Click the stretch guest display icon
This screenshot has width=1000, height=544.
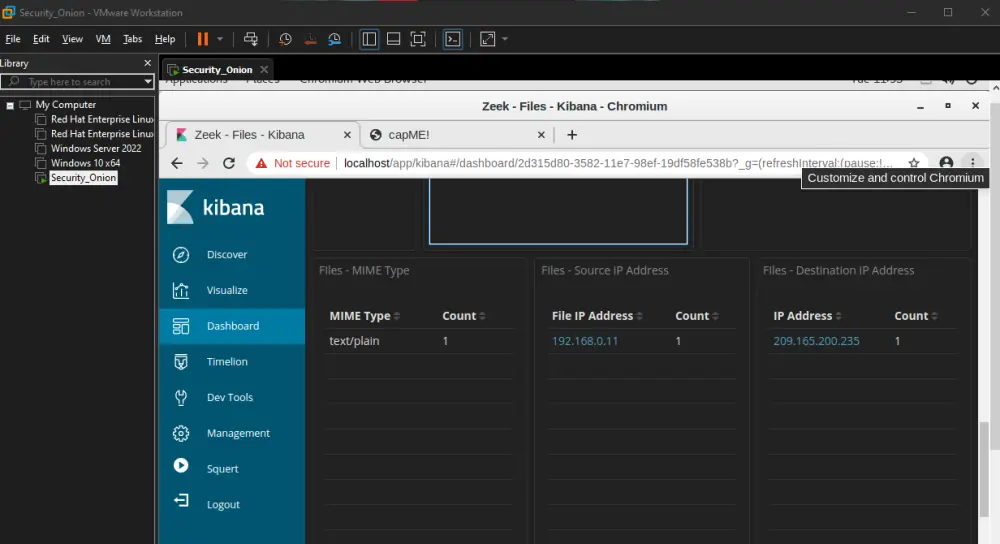pos(487,39)
